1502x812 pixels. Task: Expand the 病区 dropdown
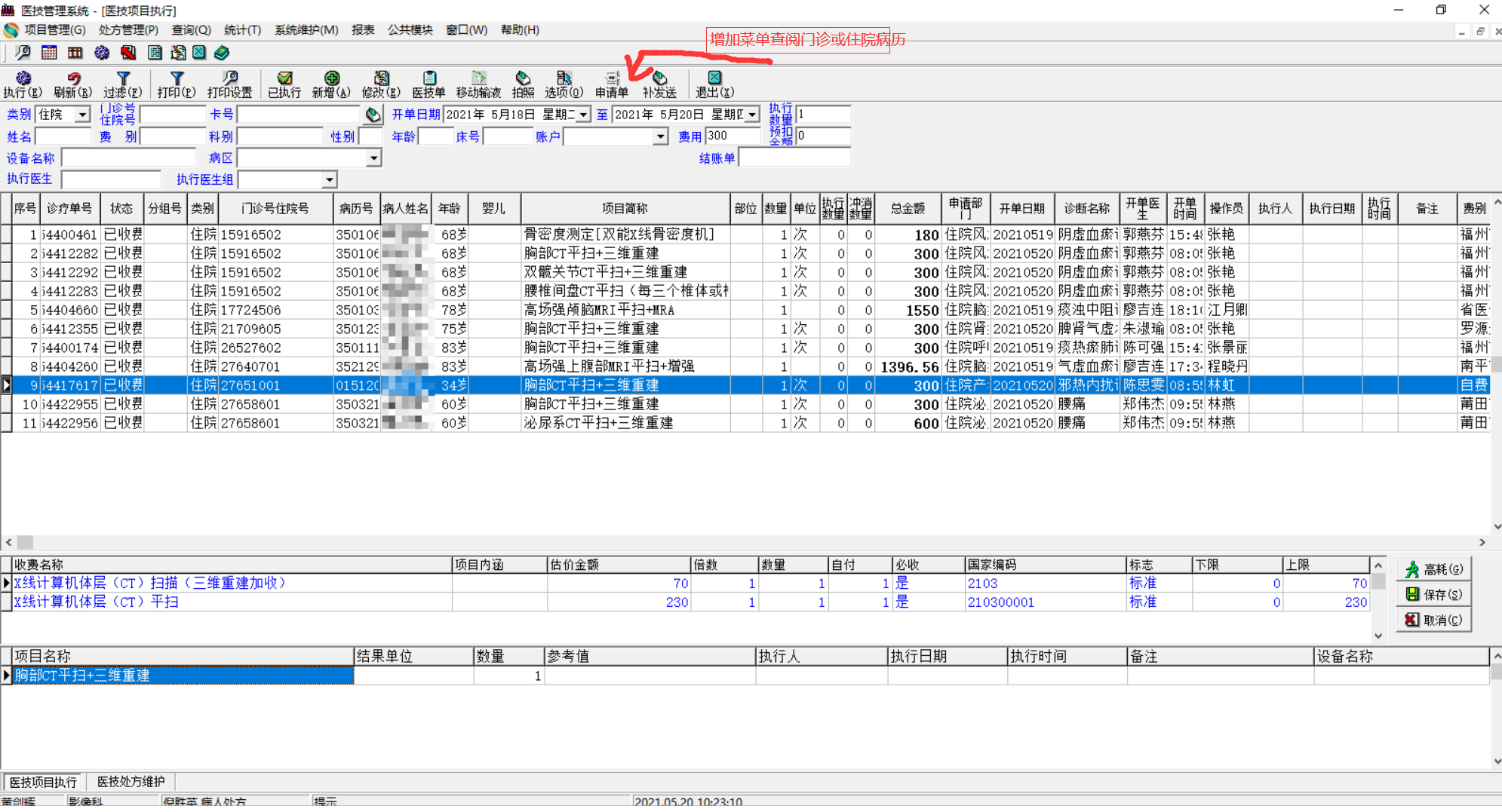point(373,158)
